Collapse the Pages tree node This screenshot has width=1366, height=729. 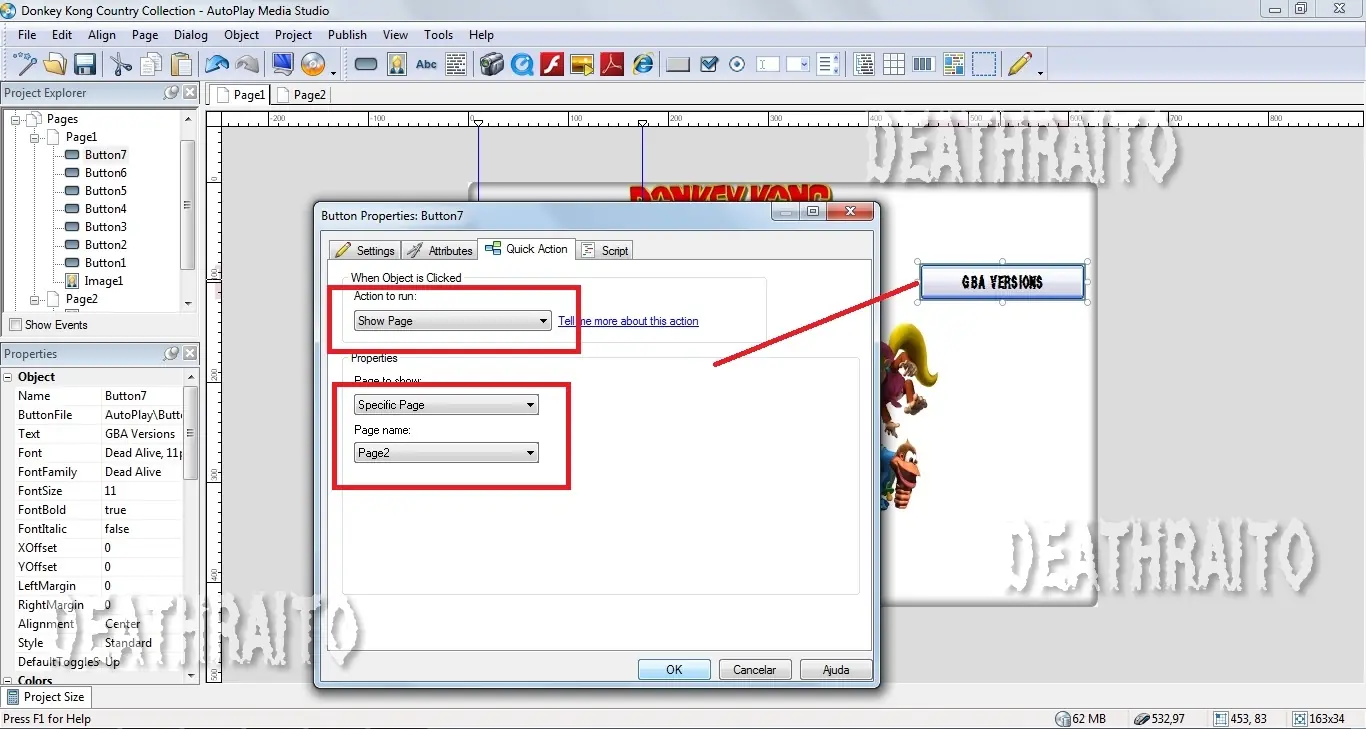point(16,119)
